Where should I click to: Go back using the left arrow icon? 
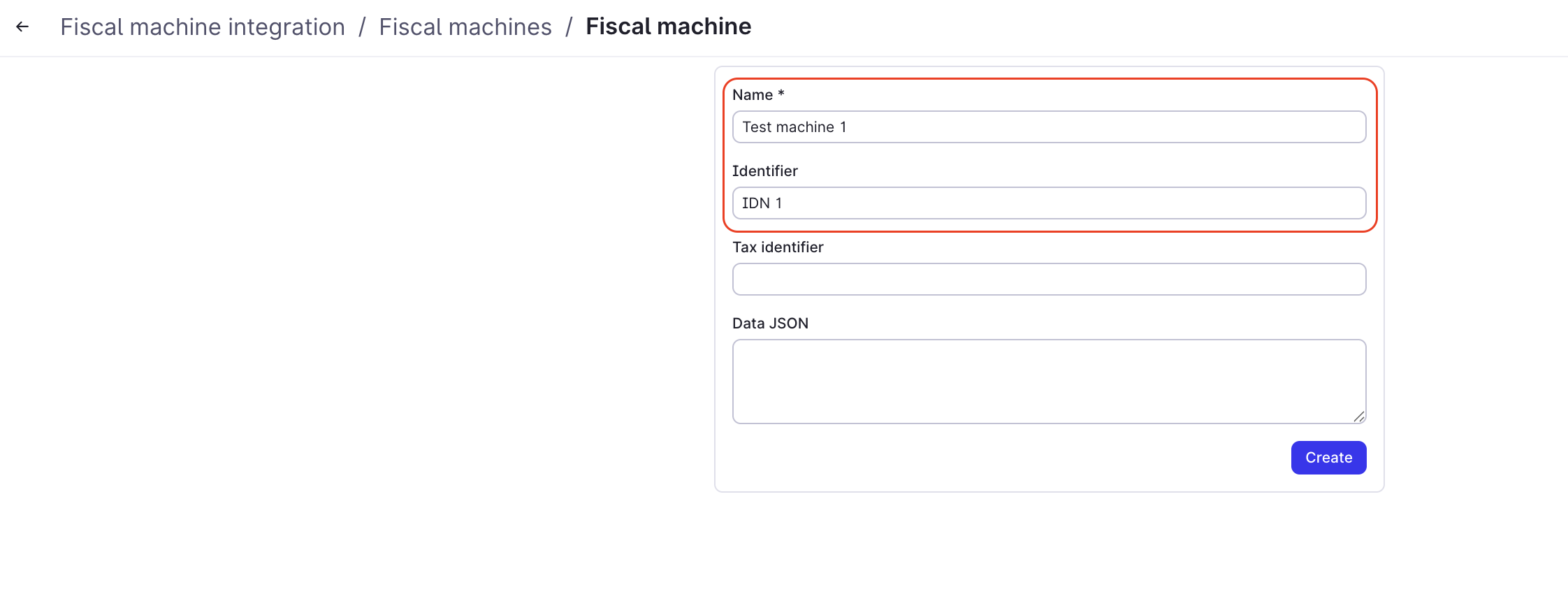tap(22, 27)
